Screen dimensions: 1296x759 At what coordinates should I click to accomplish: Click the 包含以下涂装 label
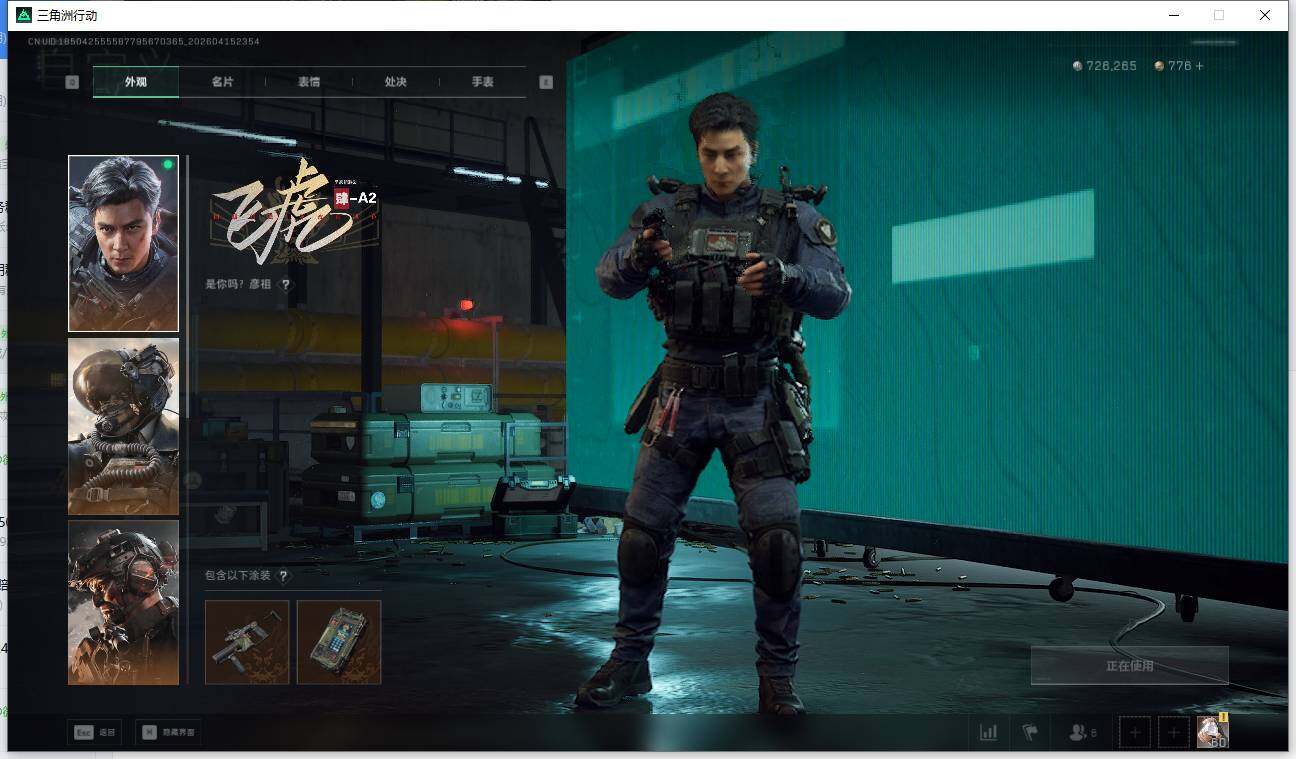click(x=238, y=576)
